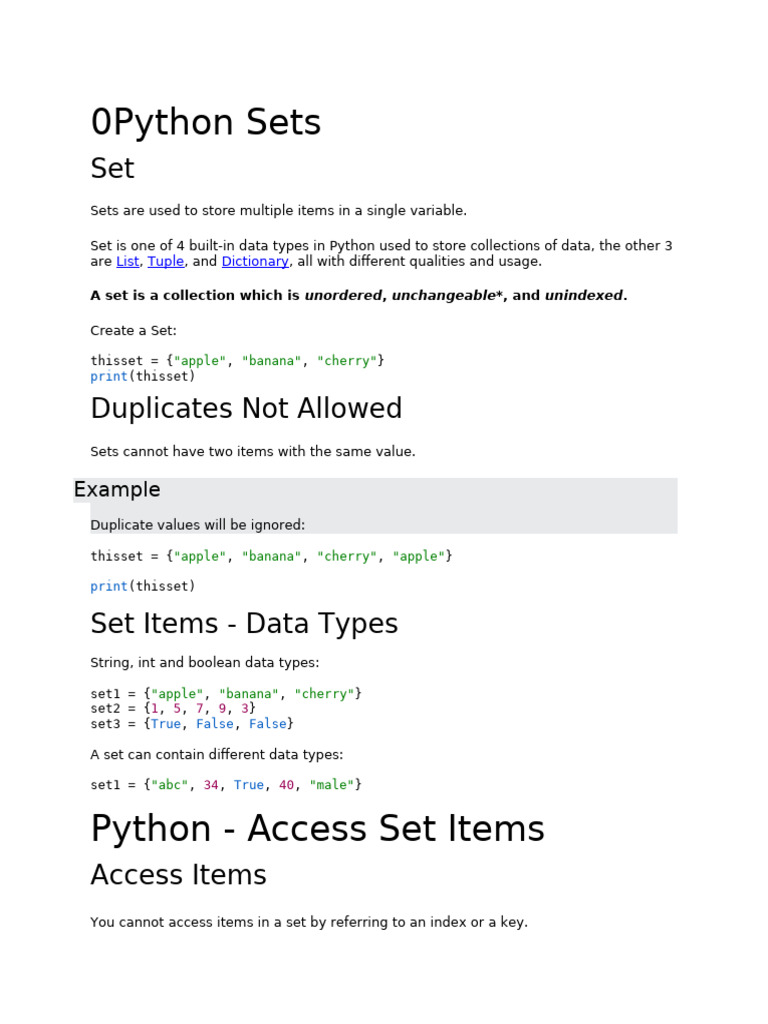Screen dimensions: 768x1024
Task: Click the 'Access Items' heading
Action: point(178,875)
